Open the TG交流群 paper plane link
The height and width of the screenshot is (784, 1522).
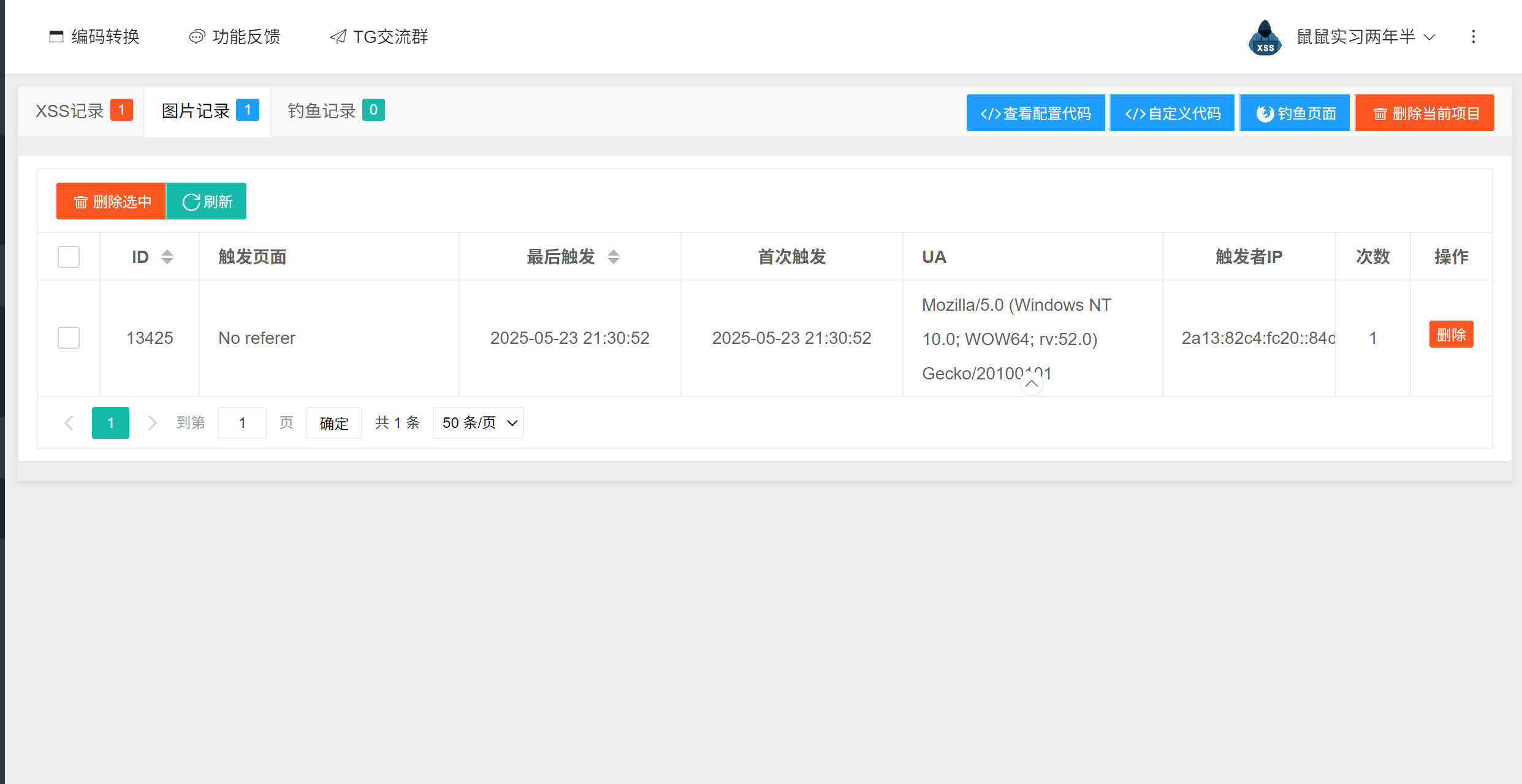[338, 37]
